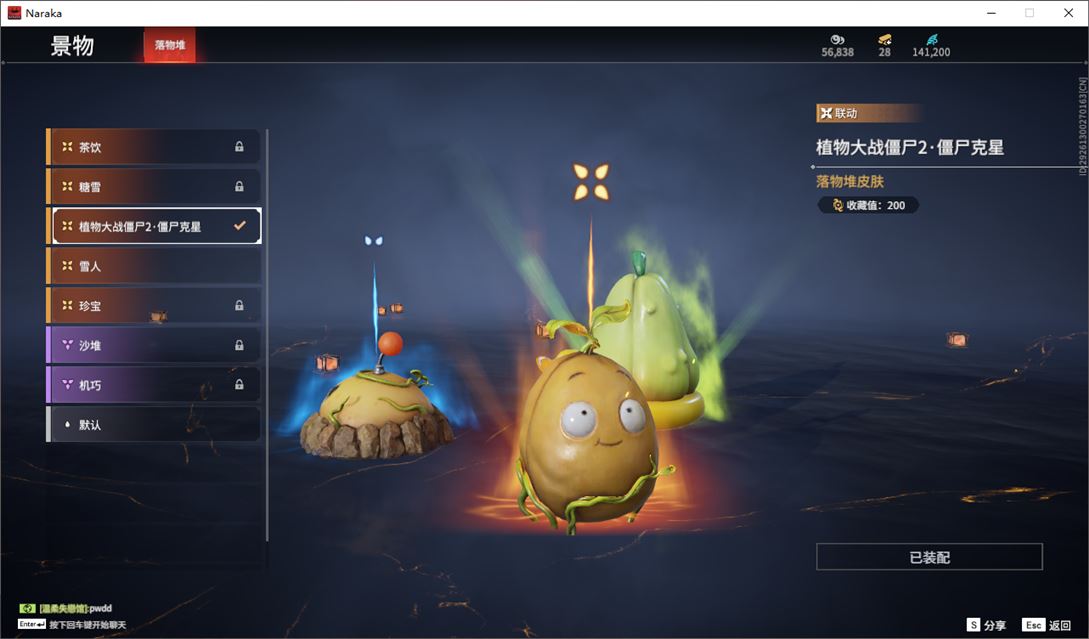The height and width of the screenshot is (639, 1089).
Task: Click the skin title 植物大战僵尸2·僵尸克星
Action: point(910,147)
